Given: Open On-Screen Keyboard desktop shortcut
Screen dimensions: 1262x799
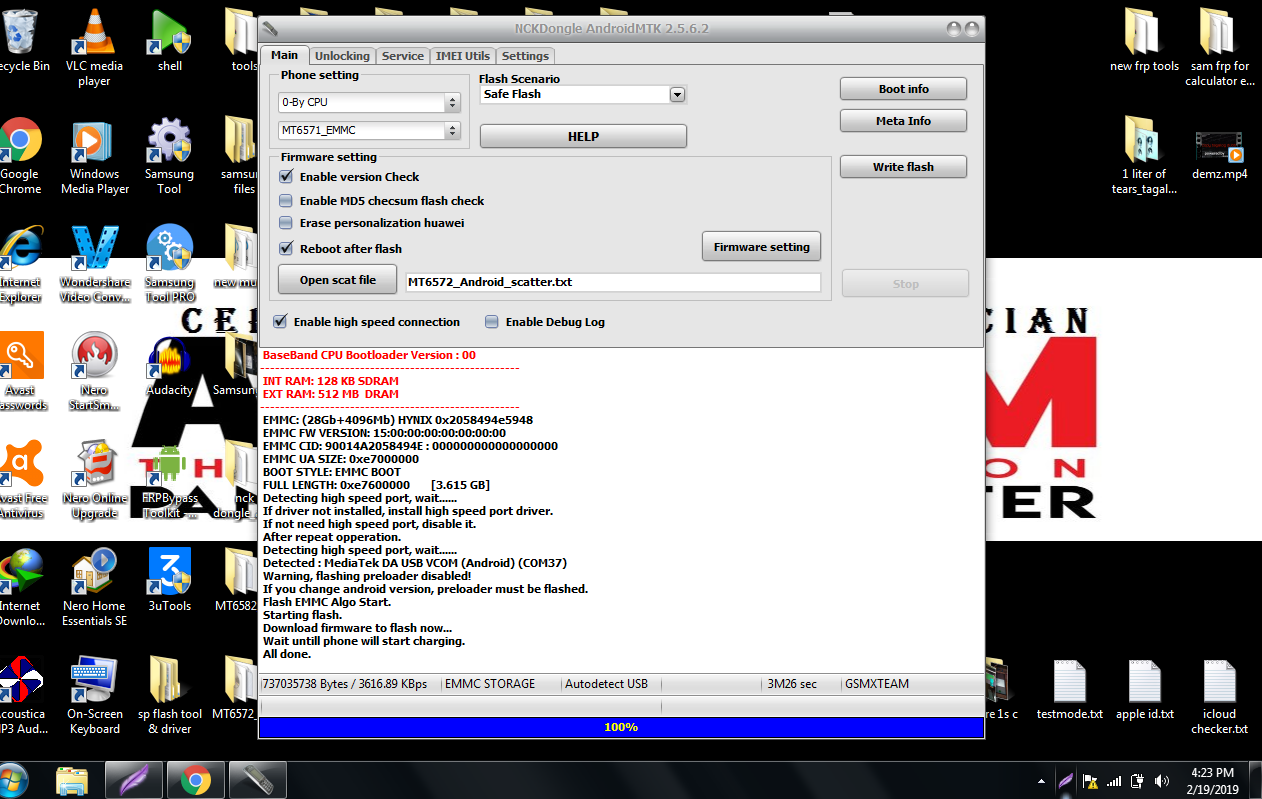Looking at the screenshot, I should [x=94, y=695].
